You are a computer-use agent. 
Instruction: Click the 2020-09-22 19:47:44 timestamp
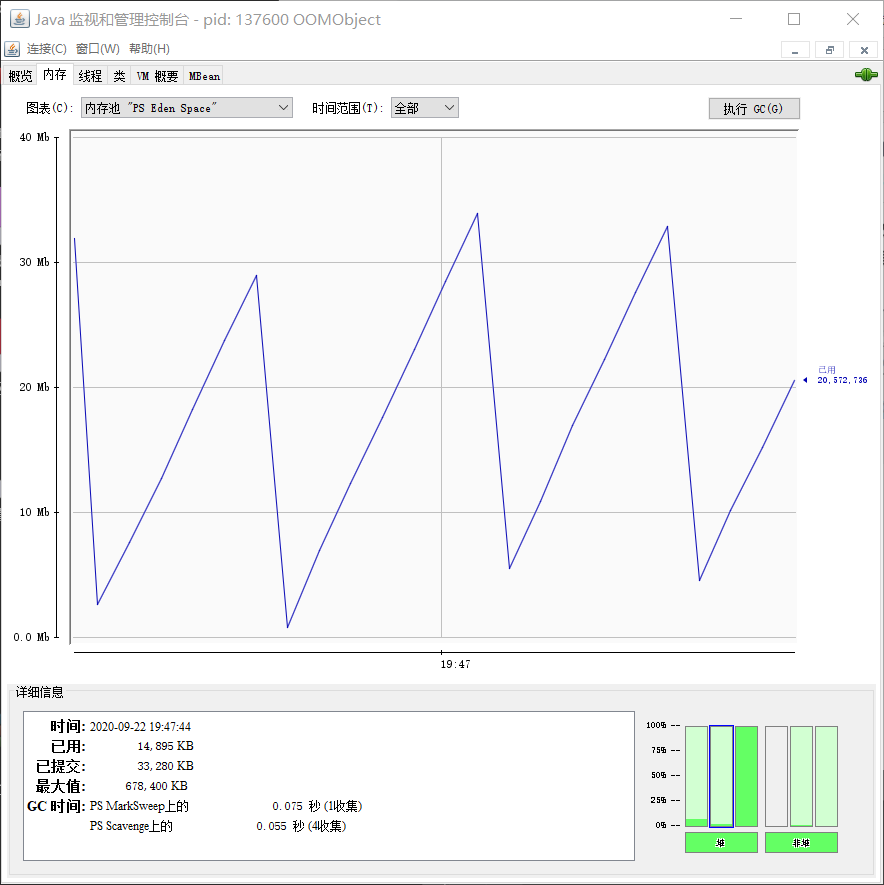[x=140, y=726]
